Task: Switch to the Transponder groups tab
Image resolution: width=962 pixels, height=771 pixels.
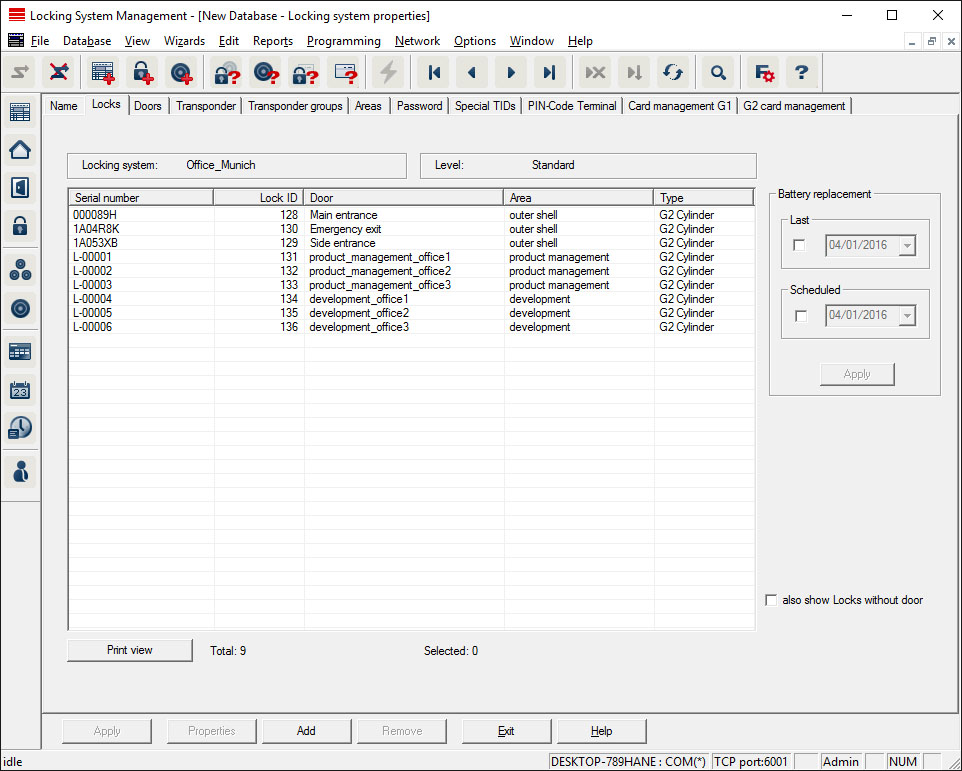Action: (x=295, y=106)
